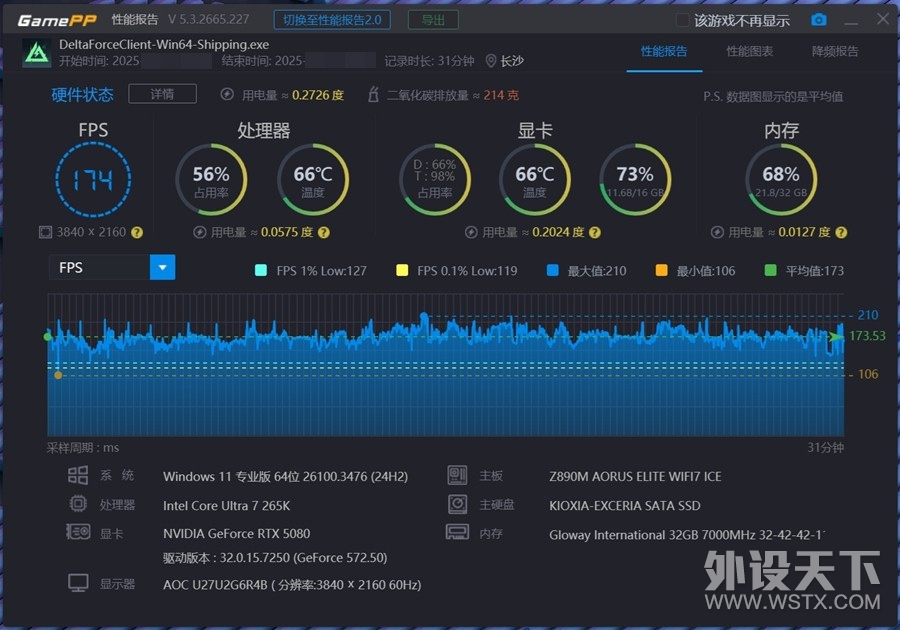Click the GamePP logo

[57, 21]
